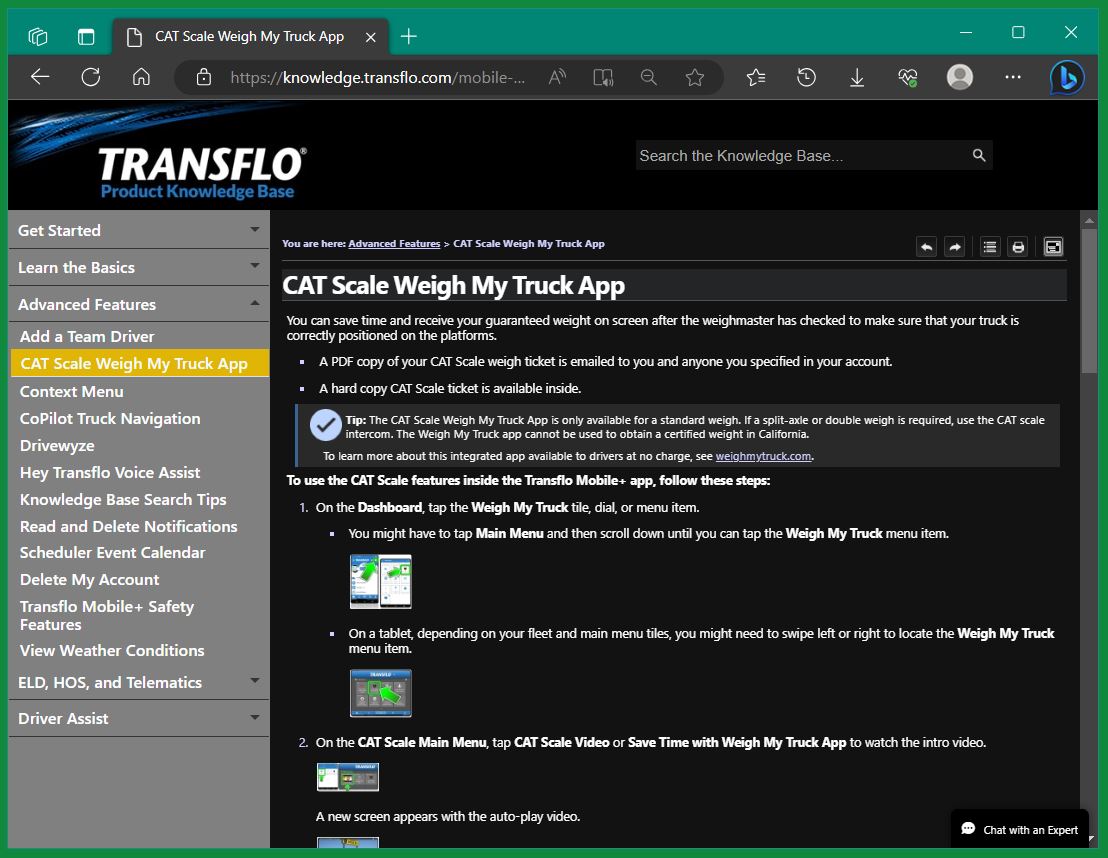The width and height of the screenshot is (1108, 858).
Task: Open Scheduler Event Calendar topic
Action: point(112,552)
